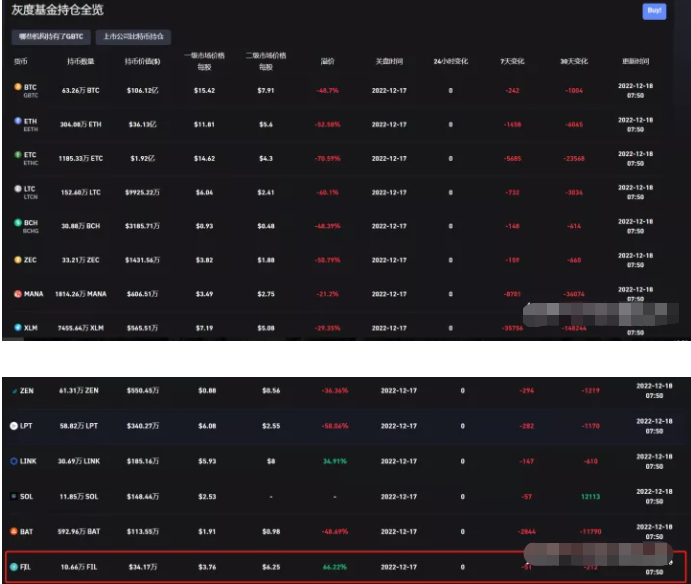Image resolution: width=691 pixels, height=584 pixels.
Task: Click the BCH coin icon
Action: [x=17, y=222]
